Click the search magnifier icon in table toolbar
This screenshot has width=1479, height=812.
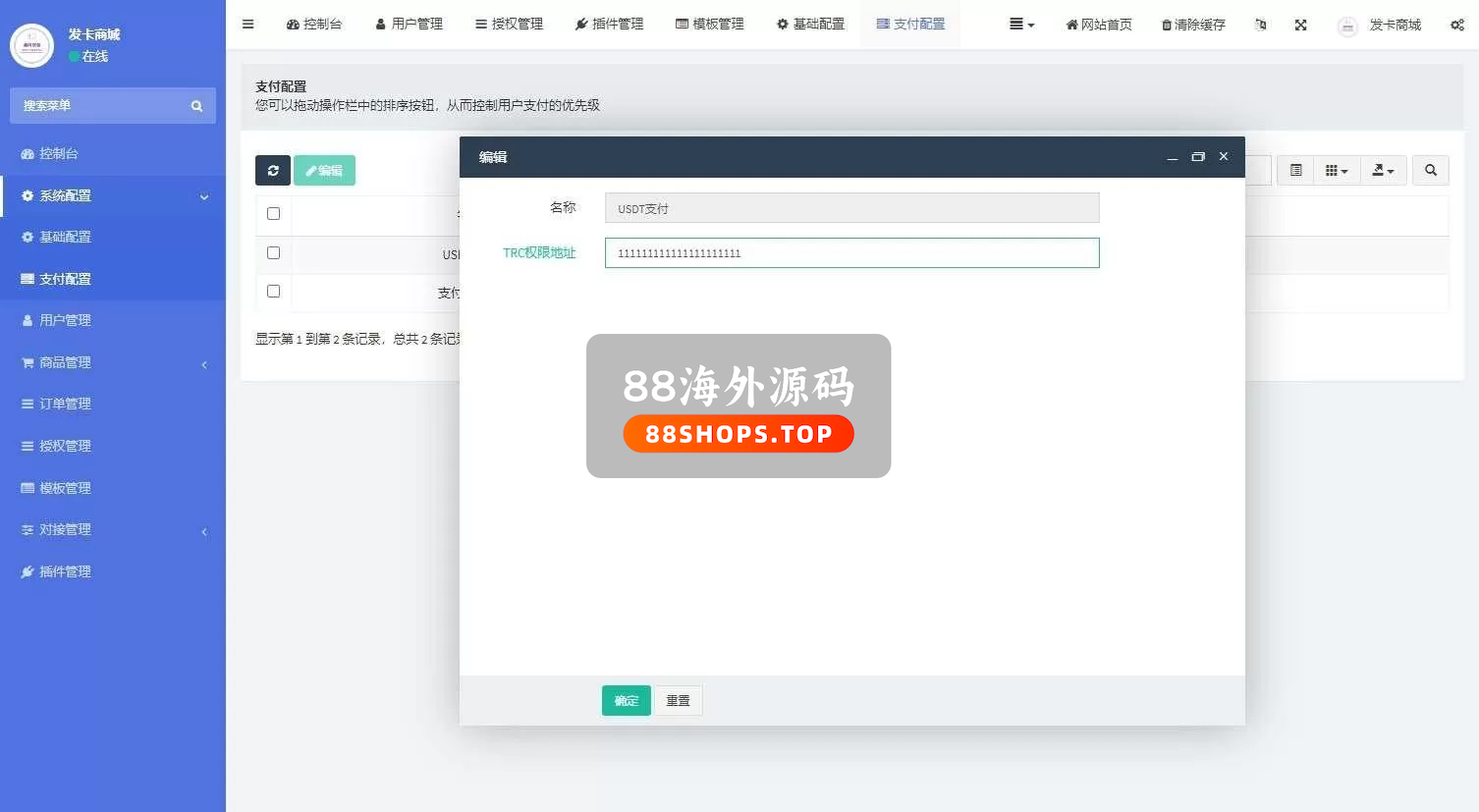point(1430,171)
